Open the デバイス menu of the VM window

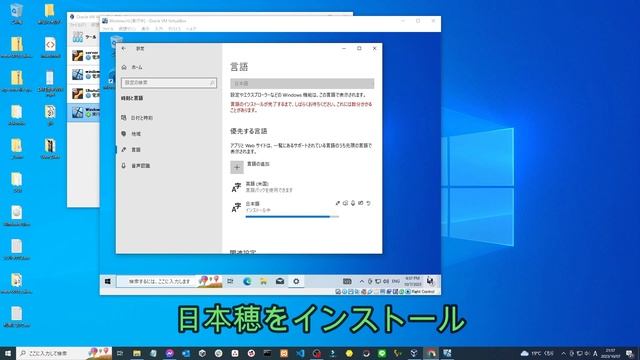(x=175, y=29)
